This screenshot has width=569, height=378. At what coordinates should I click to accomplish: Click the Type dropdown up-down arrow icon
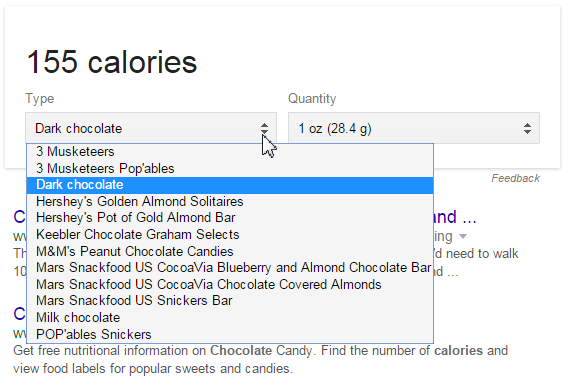click(264, 128)
